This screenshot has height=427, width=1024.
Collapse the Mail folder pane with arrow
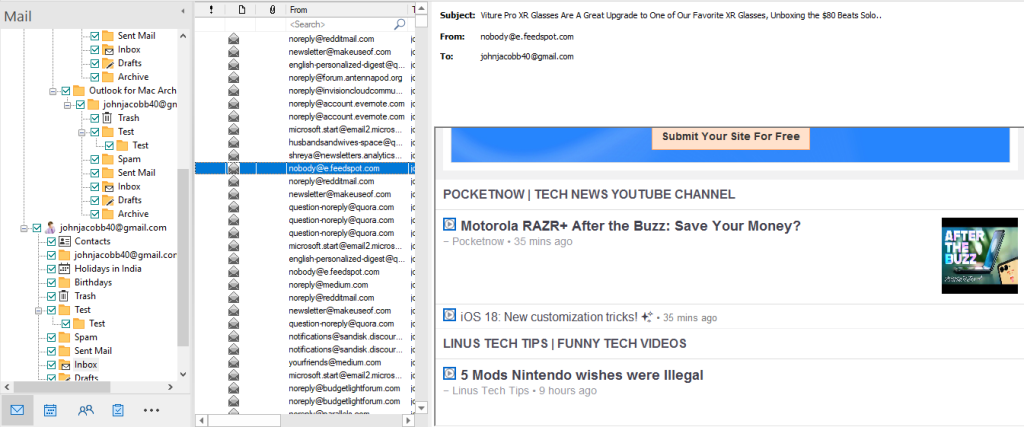pyautogui.click(x=183, y=10)
